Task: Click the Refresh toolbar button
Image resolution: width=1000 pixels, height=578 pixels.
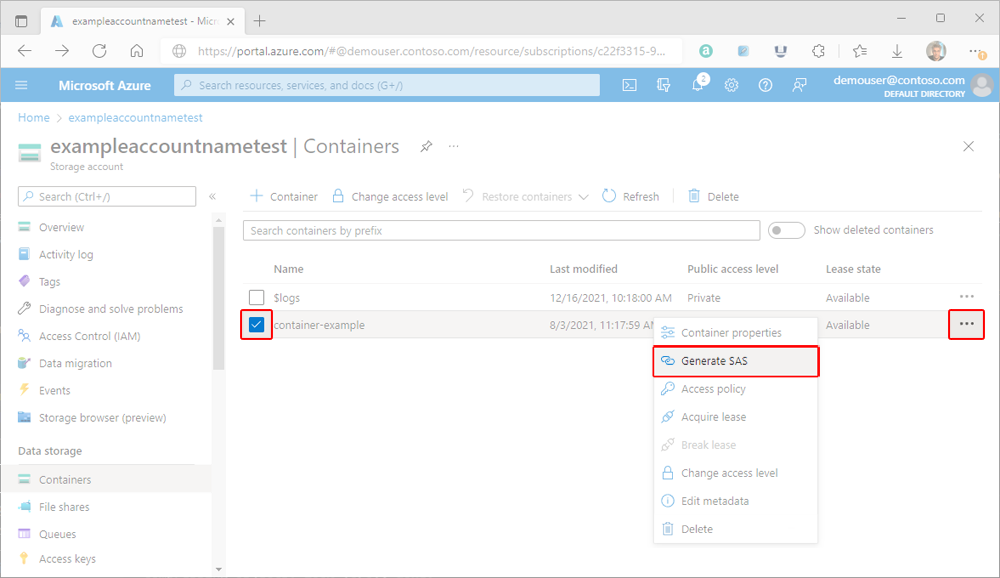Action: (x=631, y=196)
